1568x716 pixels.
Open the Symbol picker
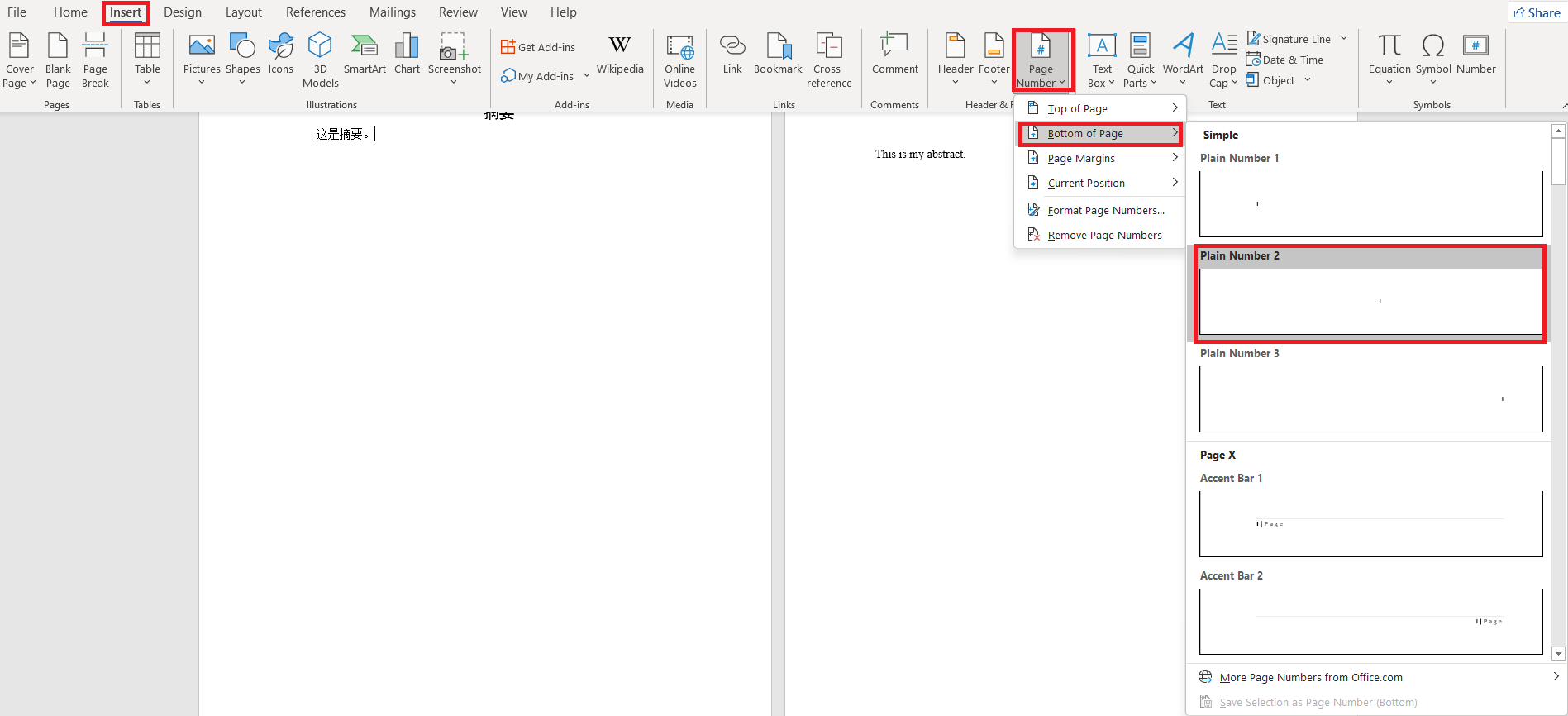(1433, 60)
